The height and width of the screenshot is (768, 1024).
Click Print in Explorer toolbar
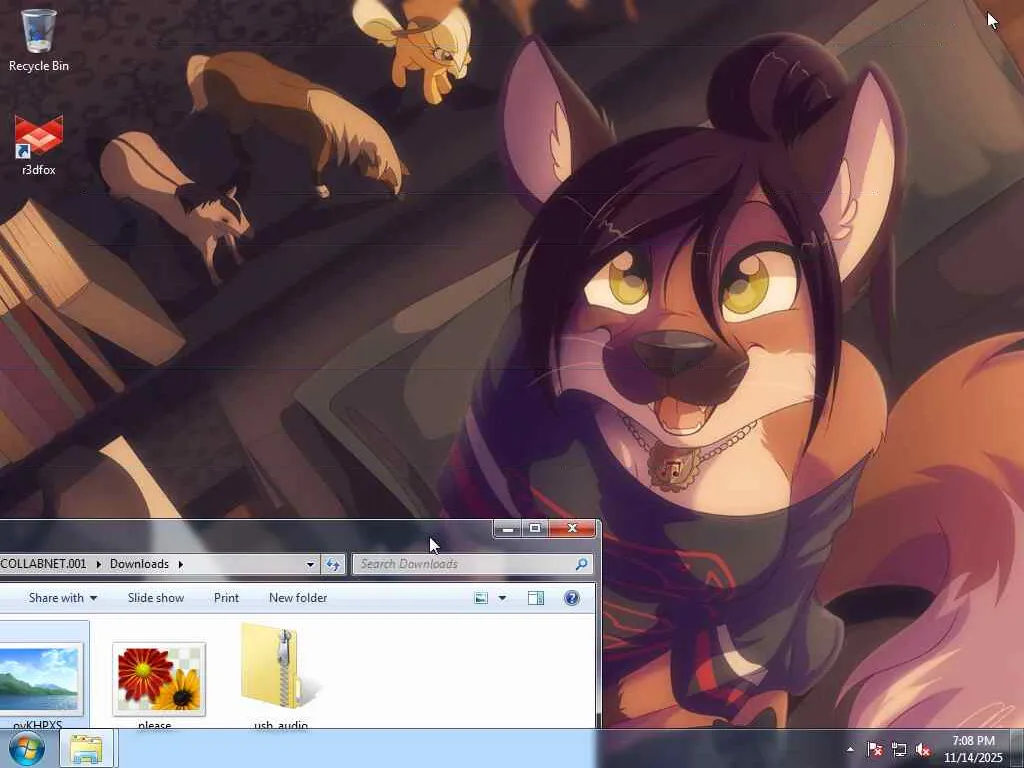[x=226, y=598]
